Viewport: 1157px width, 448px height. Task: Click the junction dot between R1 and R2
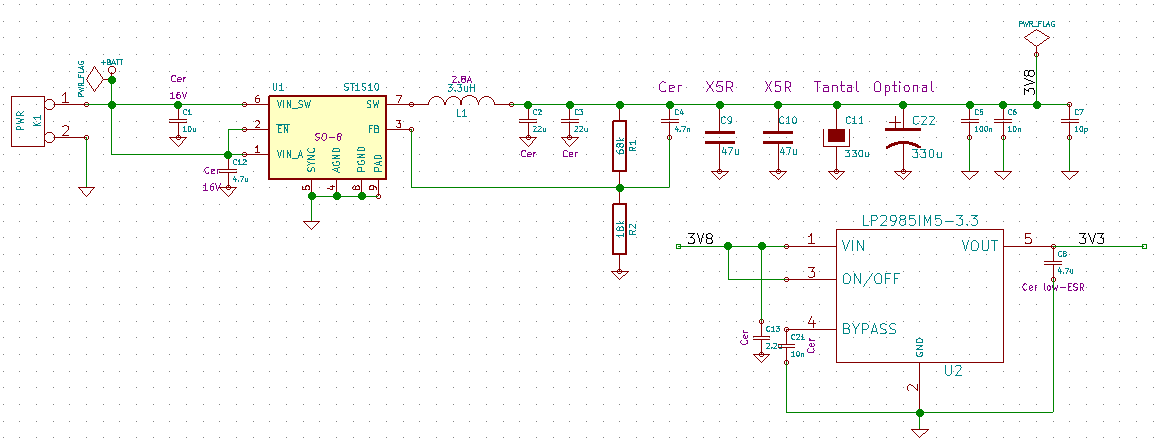(x=620, y=187)
